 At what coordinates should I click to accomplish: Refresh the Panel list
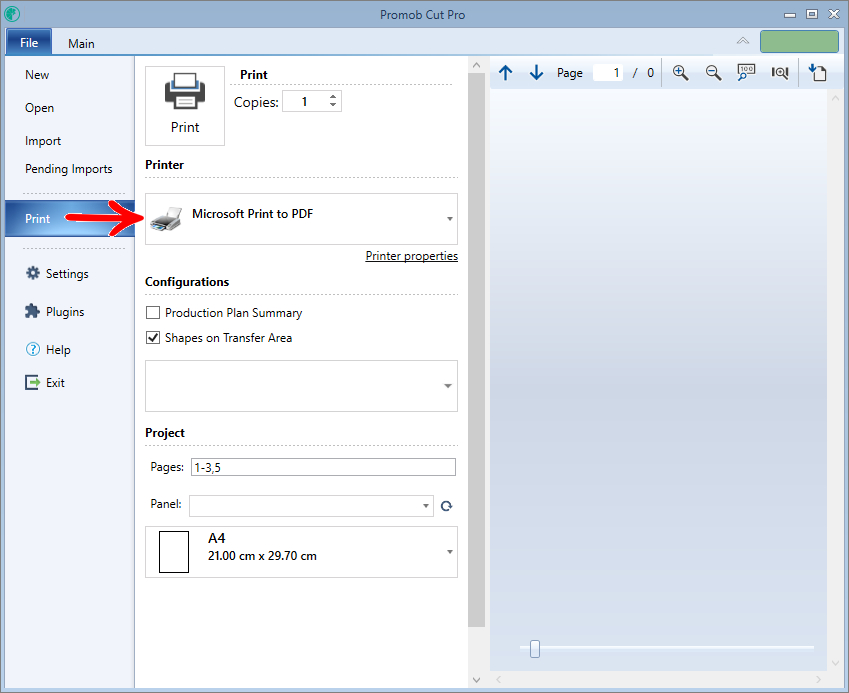click(446, 506)
